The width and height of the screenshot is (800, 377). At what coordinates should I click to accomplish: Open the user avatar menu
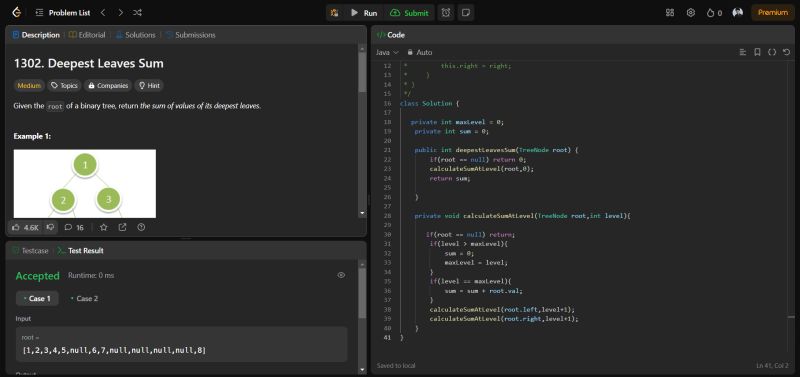click(x=738, y=13)
